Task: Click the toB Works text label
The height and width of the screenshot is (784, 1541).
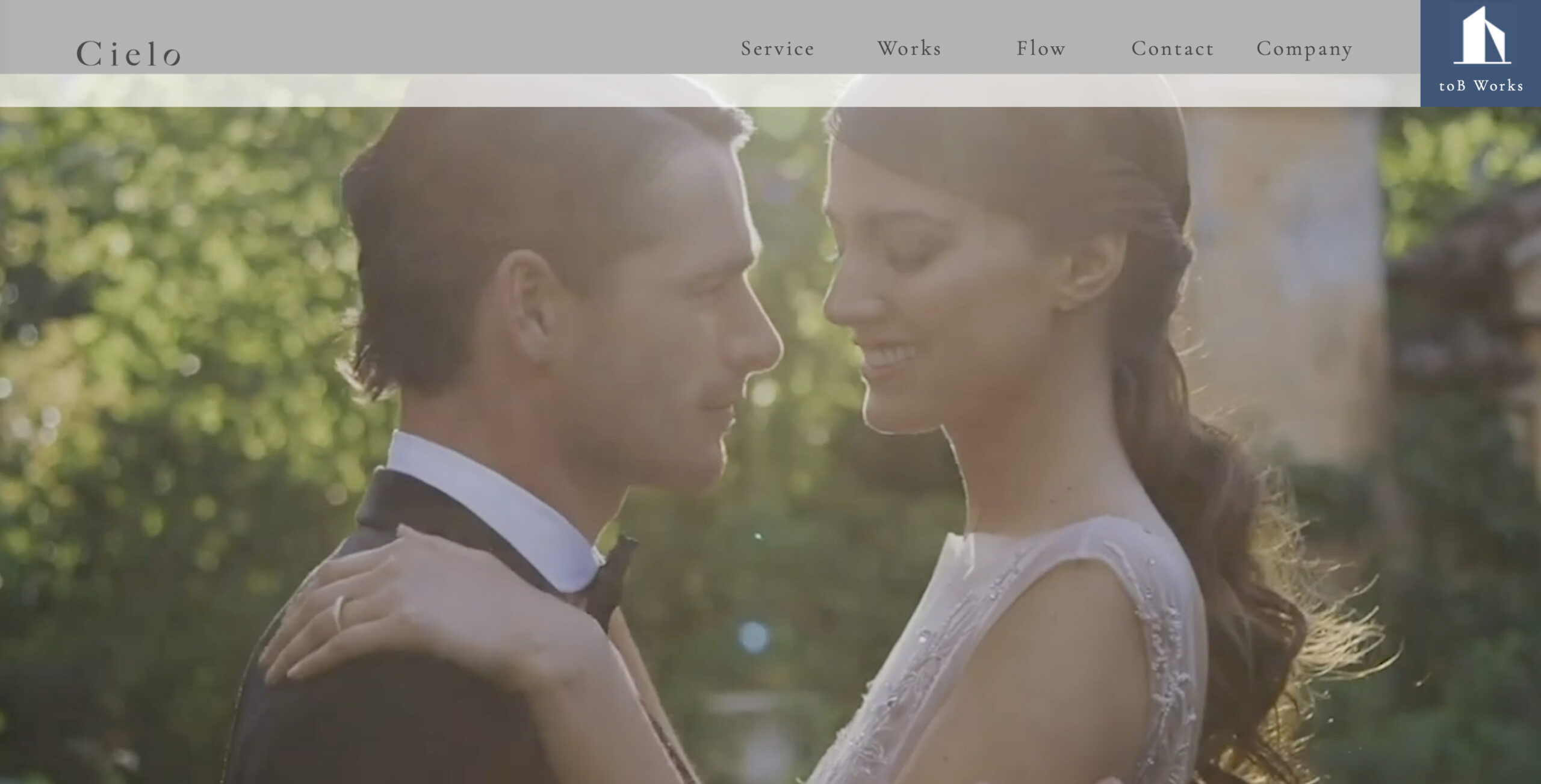Action: pyautogui.click(x=1481, y=86)
